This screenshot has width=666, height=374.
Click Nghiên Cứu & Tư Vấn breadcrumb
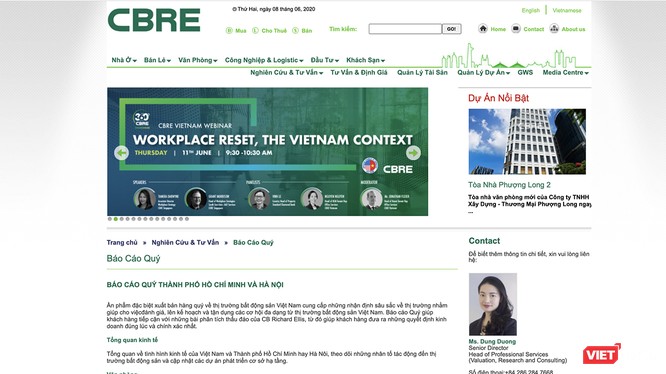click(x=185, y=242)
